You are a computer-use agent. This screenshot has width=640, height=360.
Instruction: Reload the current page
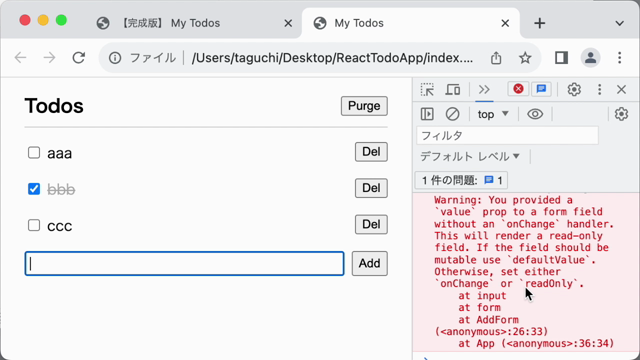(x=79, y=58)
